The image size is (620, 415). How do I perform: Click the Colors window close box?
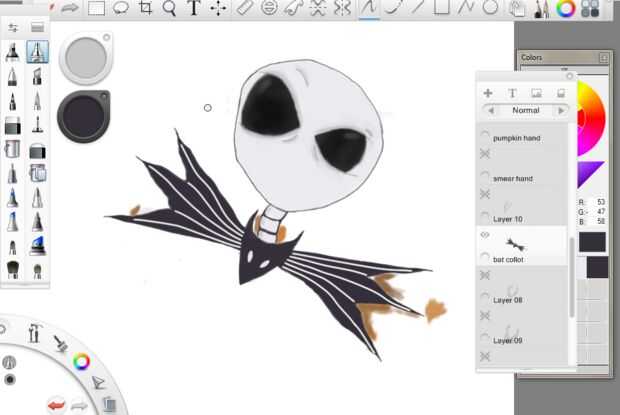click(604, 58)
